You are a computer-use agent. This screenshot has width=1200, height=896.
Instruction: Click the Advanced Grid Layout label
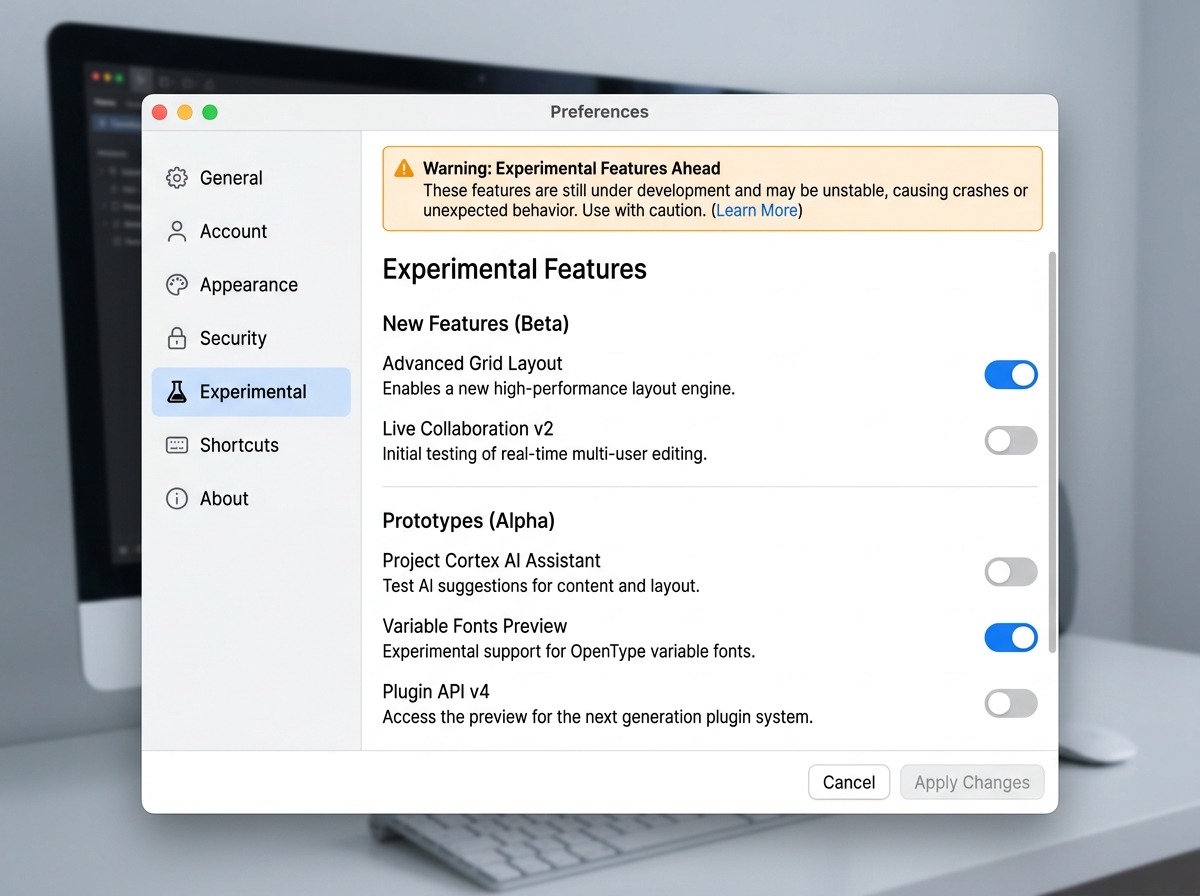click(x=473, y=364)
